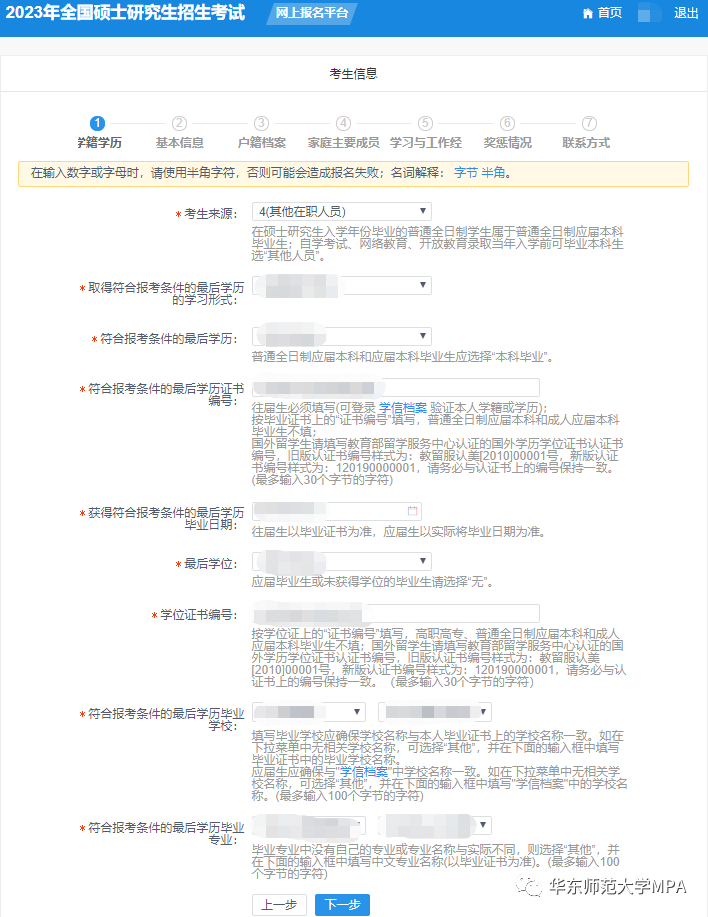The width and height of the screenshot is (708, 917).
Task: Open 学信档案 link under certificate number
Action: (403, 408)
